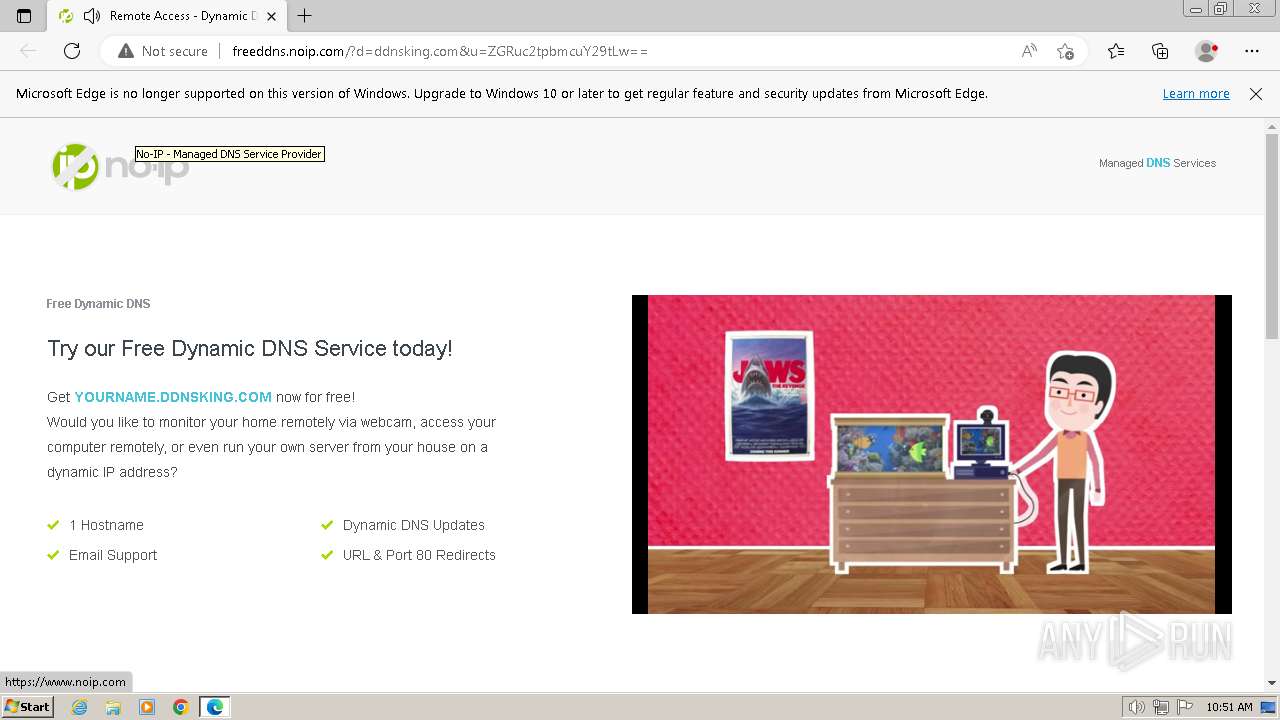Open a new tab with plus
1280x720 pixels.
tap(305, 16)
